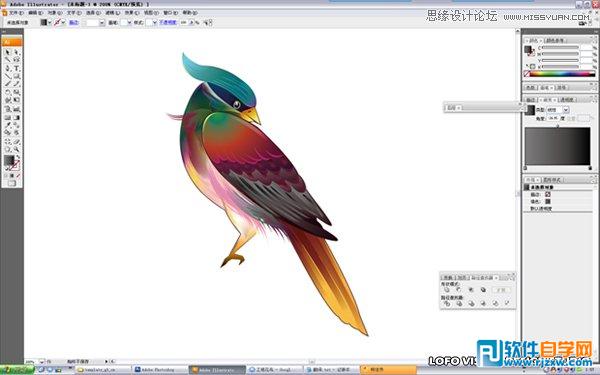Switch to the Transparency panel tab

pos(567,99)
